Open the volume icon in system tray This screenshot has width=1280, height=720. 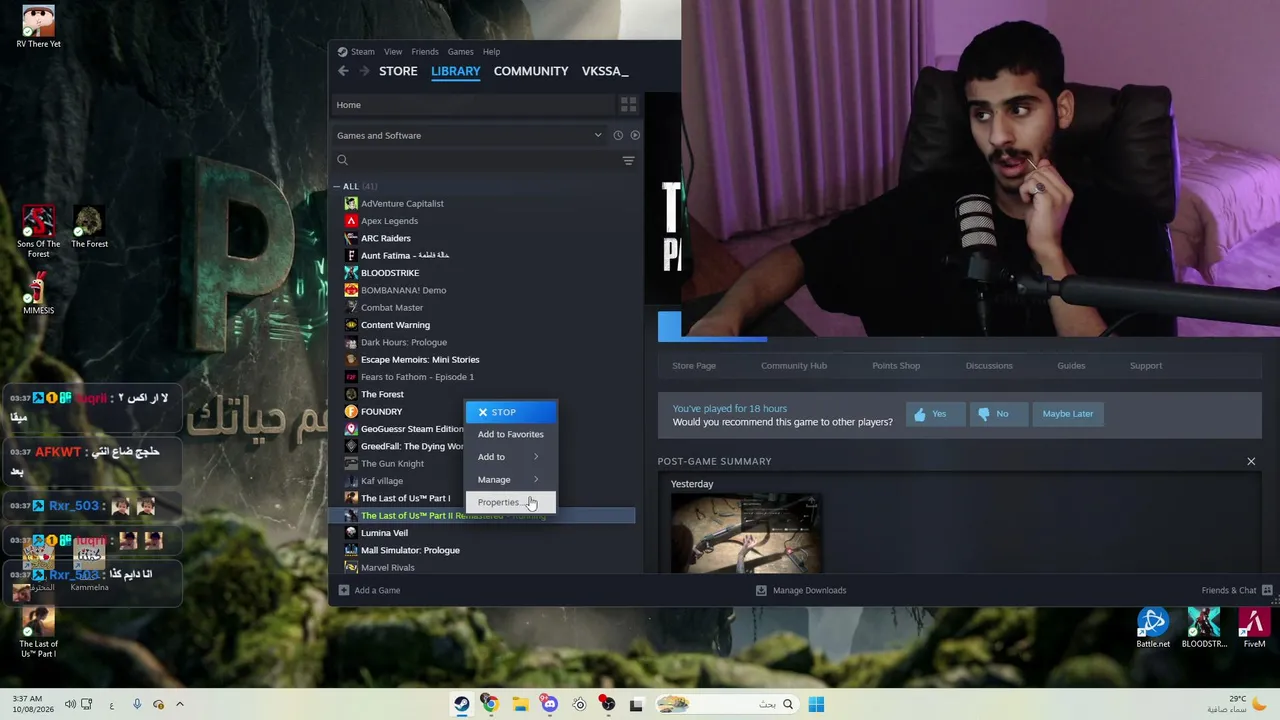(x=70, y=704)
